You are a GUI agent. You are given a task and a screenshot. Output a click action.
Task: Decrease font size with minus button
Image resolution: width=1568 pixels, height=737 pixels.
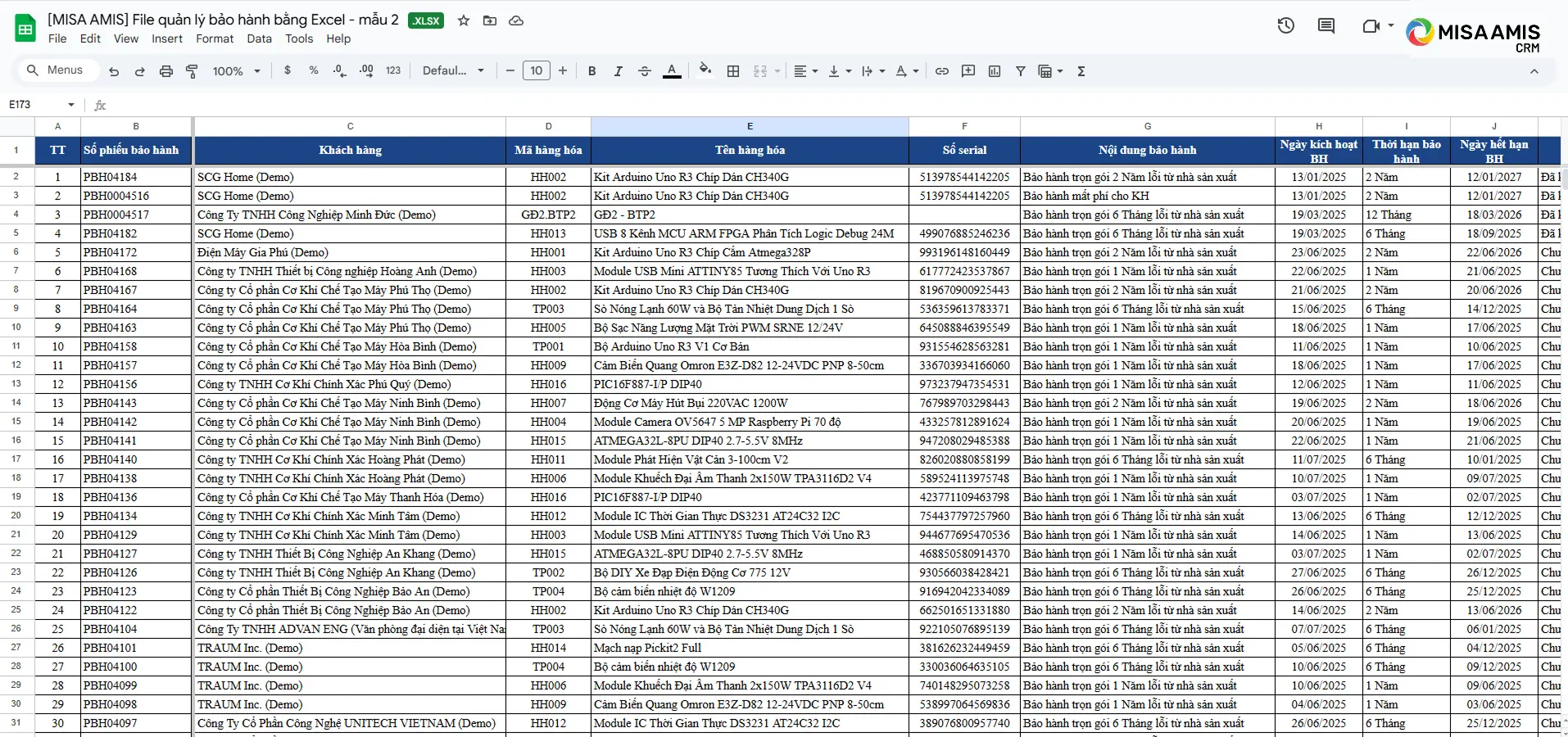[510, 71]
